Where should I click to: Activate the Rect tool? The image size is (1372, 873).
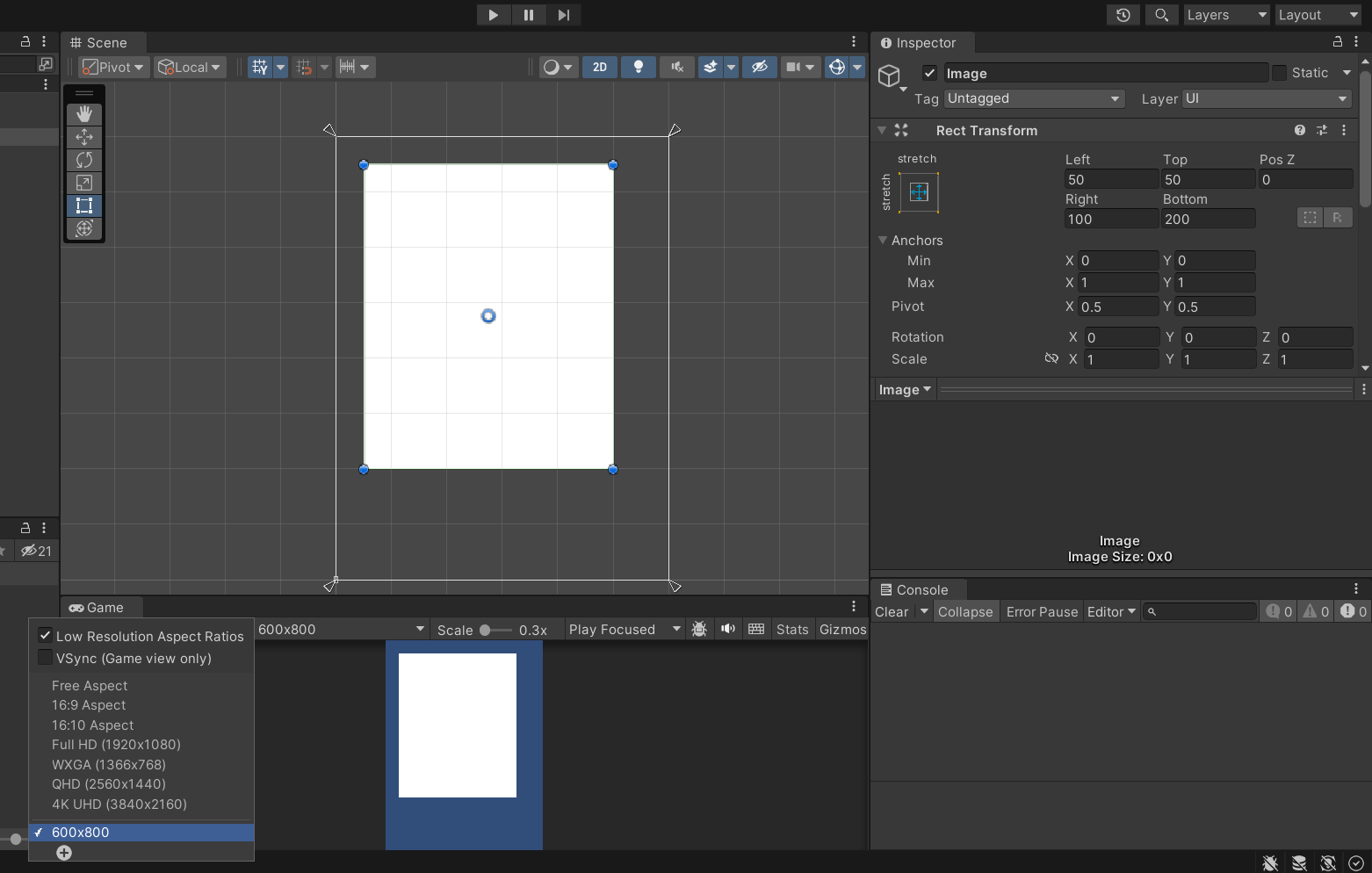(84, 206)
